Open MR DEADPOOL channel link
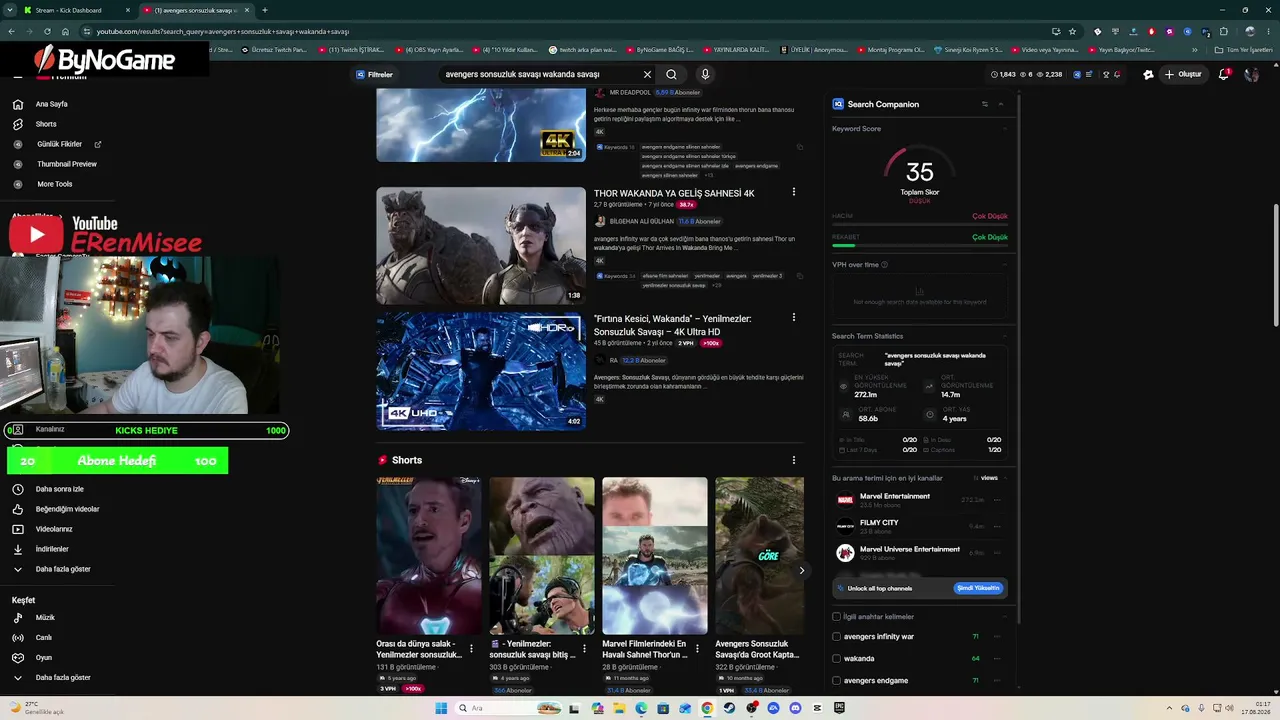1280x720 pixels. click(629, 92)
